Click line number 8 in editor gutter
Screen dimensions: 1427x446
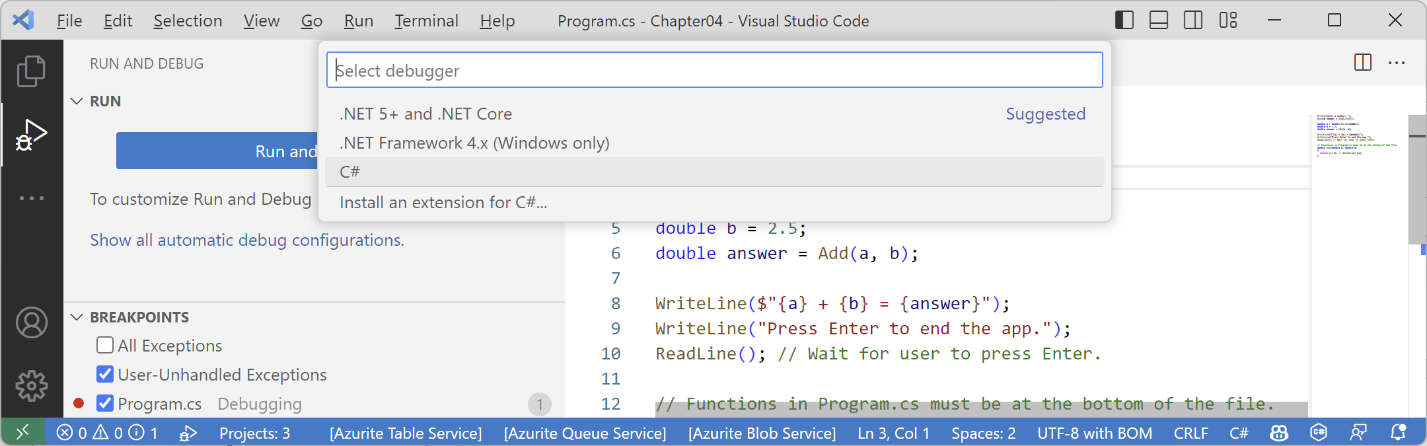point(616,303)
